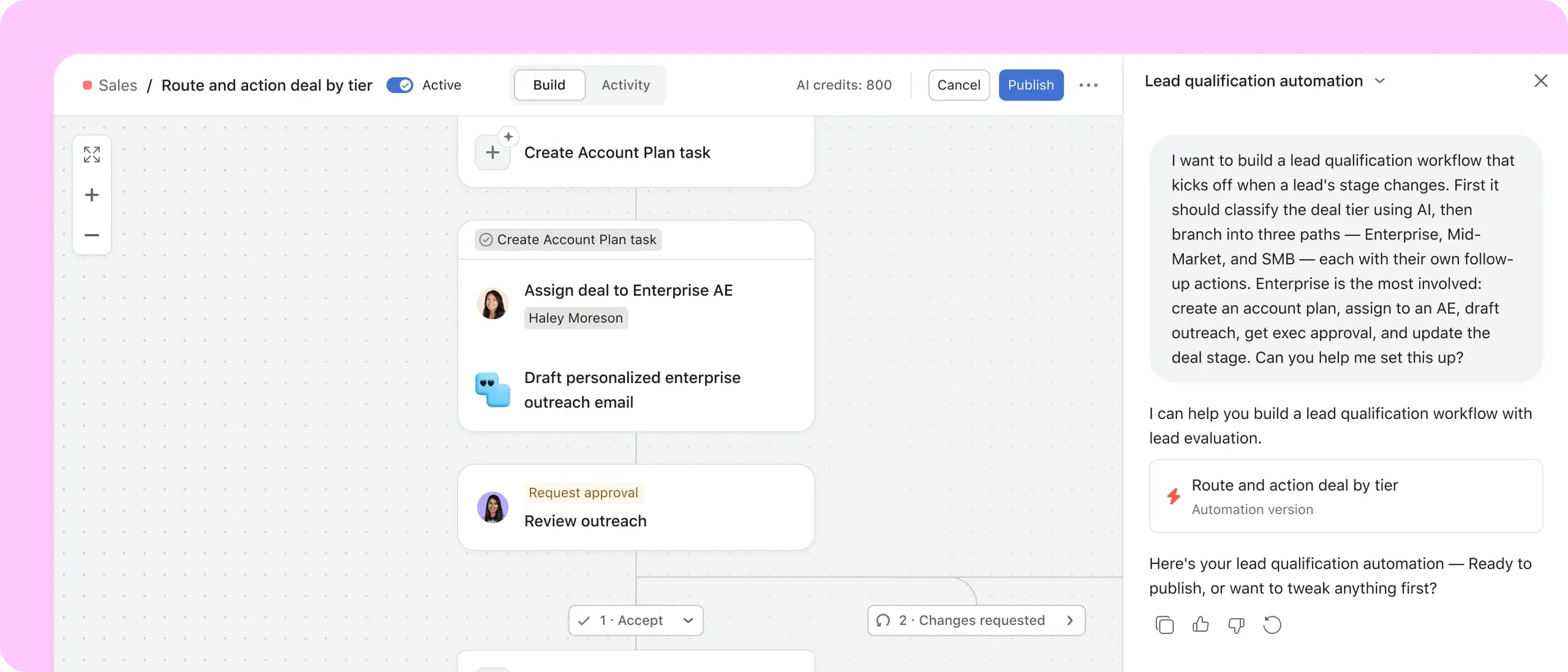Click the Cancel button

(959, 85)
